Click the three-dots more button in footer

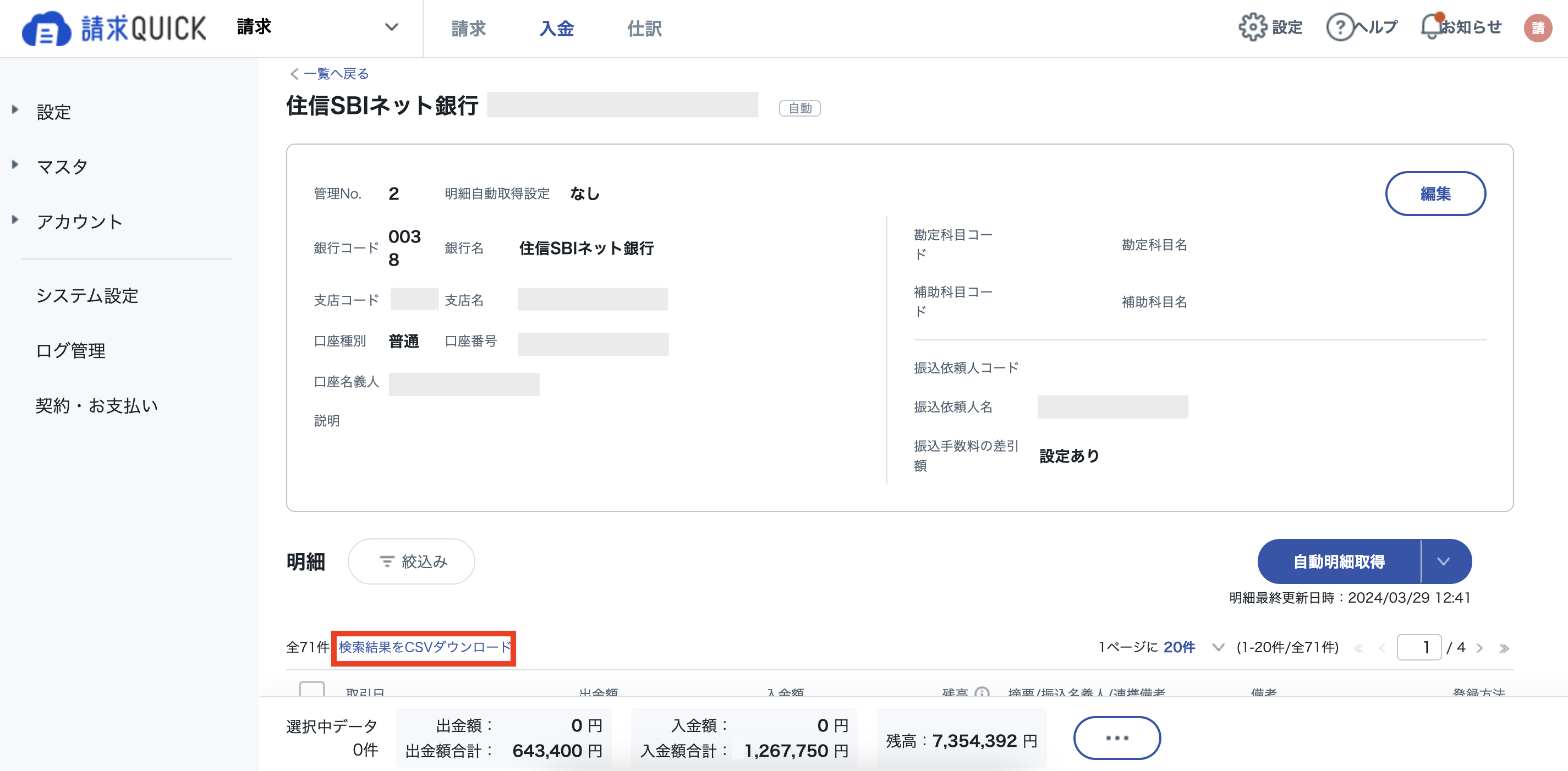(x=1116, y=737)
